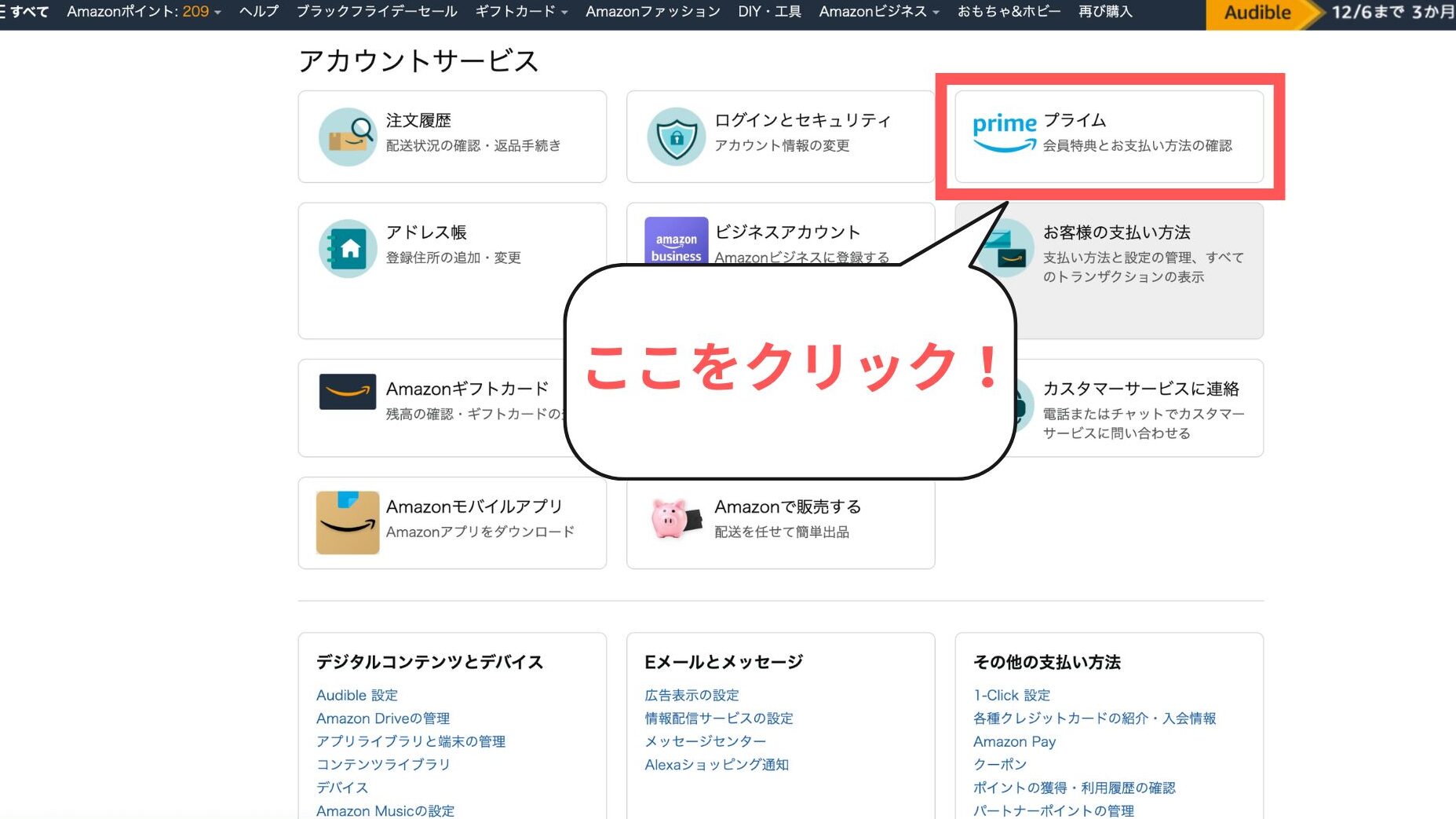Click the shield lock security icon
The image size is (1456, 819).
pos(676,137)
